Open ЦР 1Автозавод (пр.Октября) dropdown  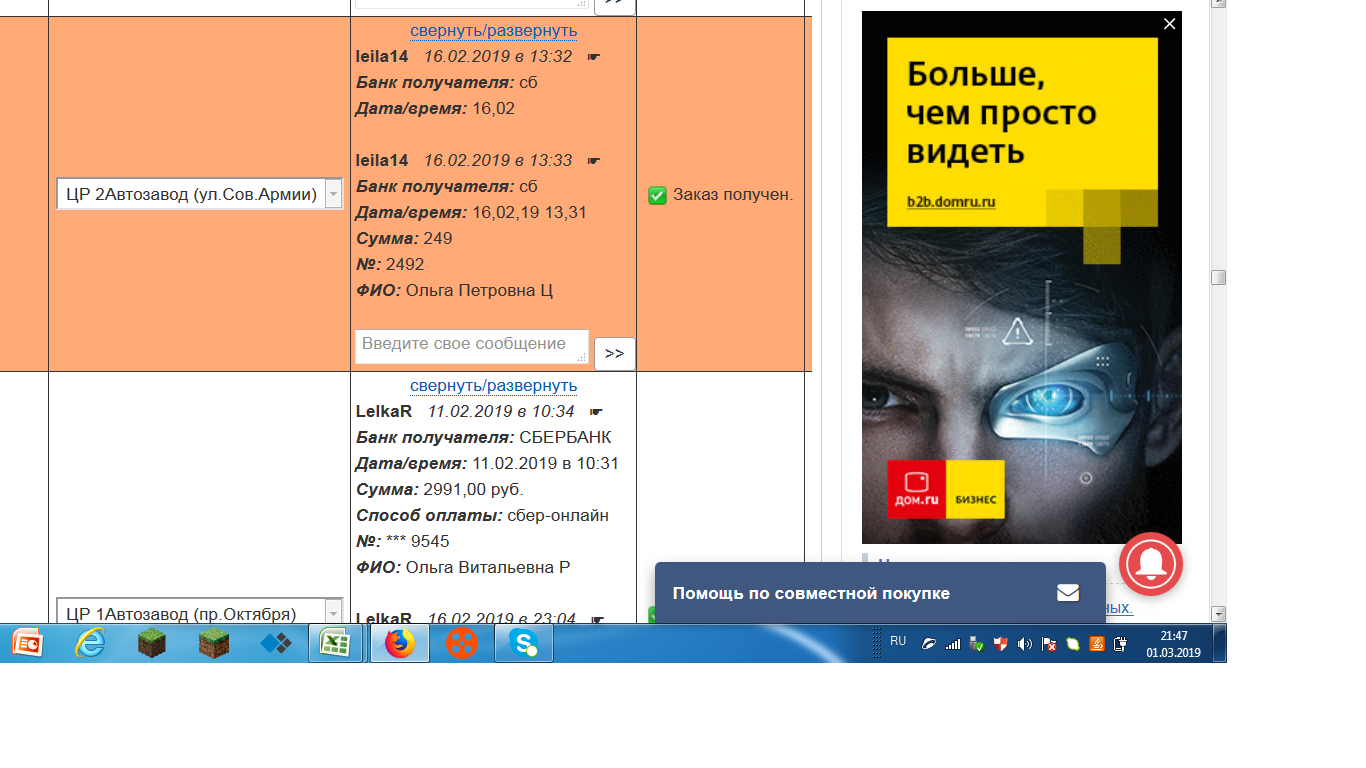[200, 612]
